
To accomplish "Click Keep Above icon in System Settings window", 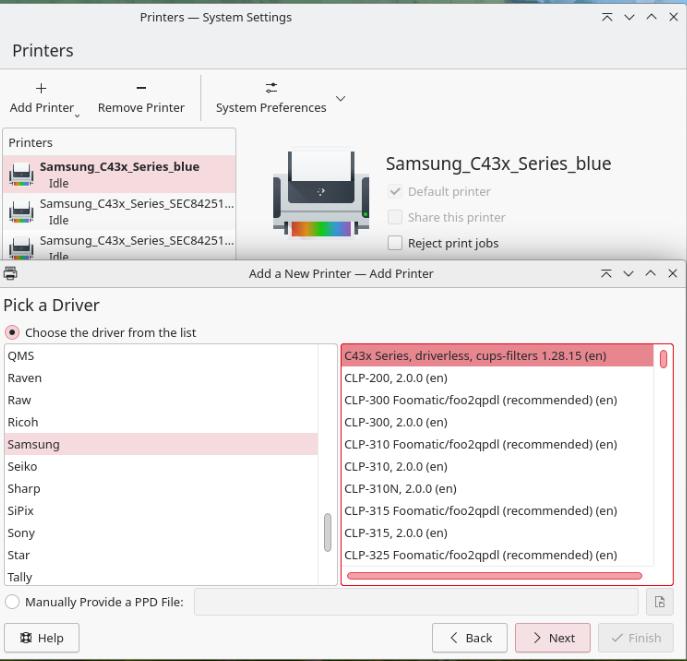I will [607, 17].
